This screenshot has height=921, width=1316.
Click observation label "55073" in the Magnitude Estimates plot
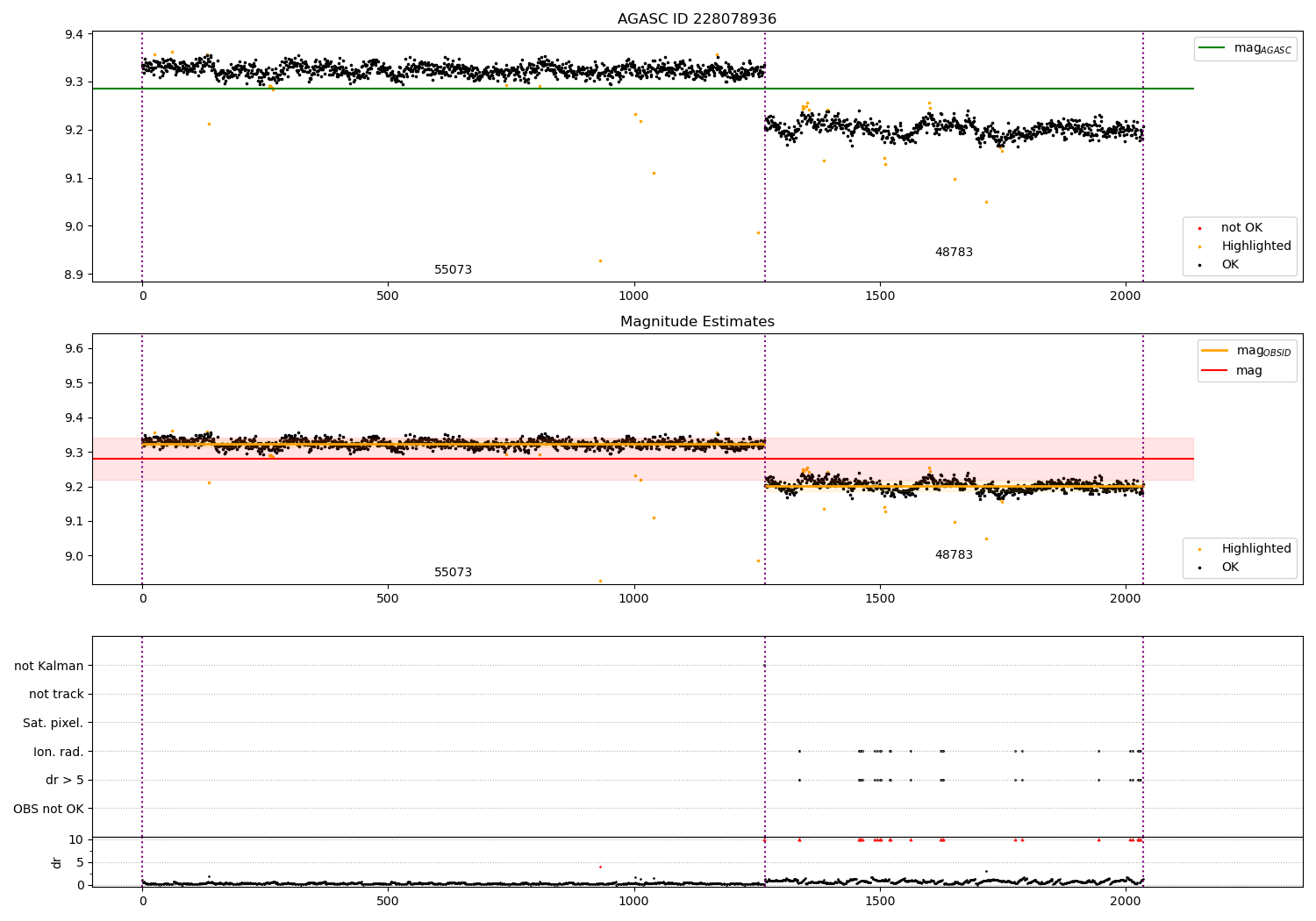(x=453, y=573)
